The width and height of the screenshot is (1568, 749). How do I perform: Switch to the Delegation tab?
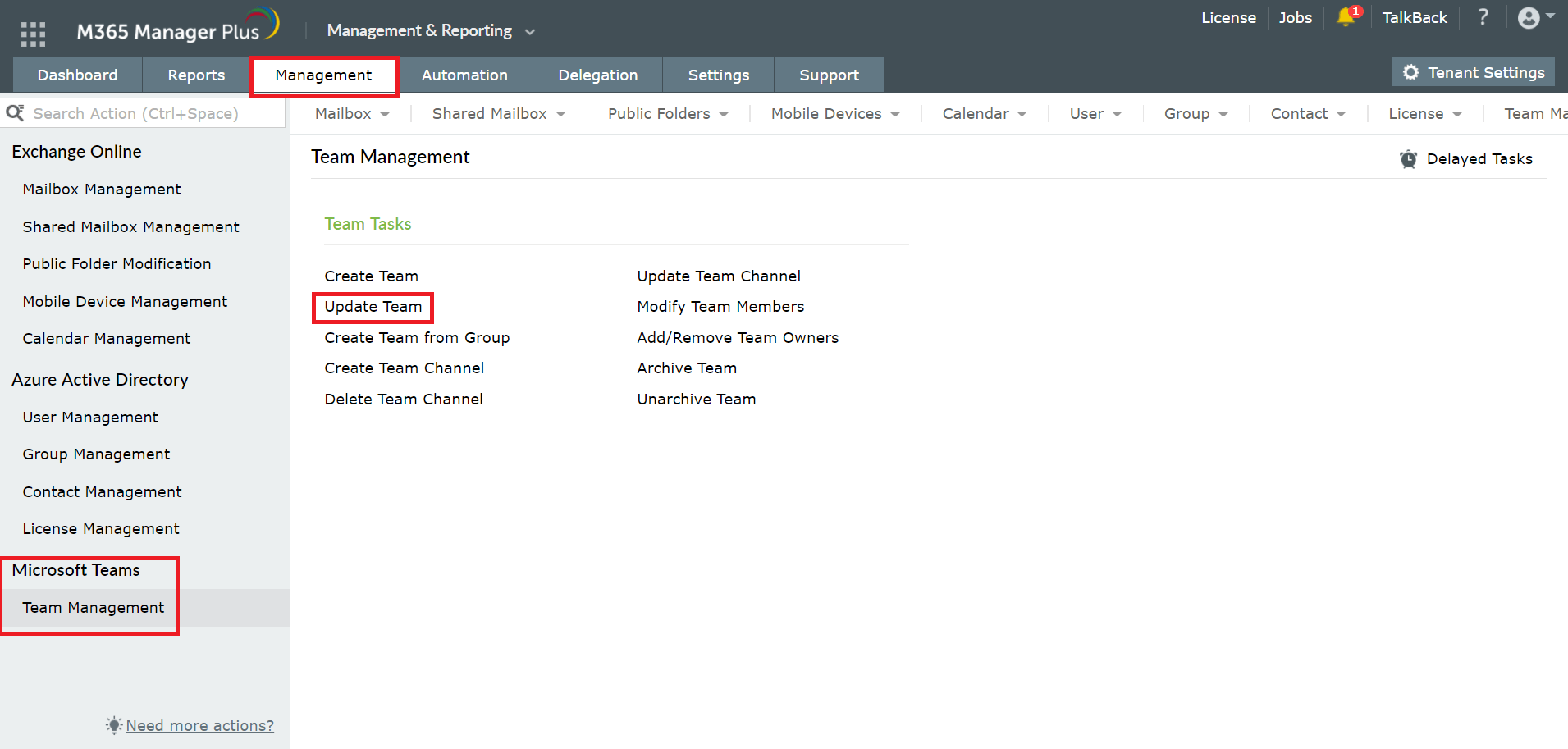(597, 75)
